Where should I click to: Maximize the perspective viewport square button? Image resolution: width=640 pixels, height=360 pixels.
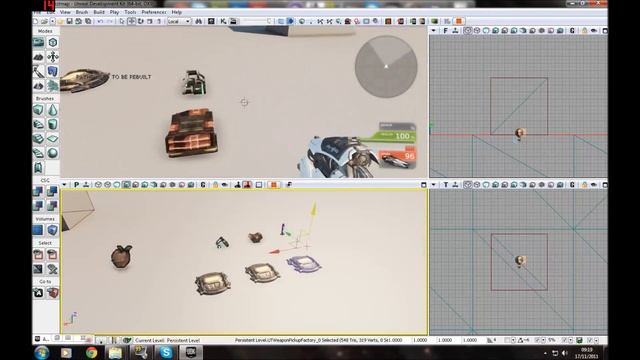[x=424, y=185]
